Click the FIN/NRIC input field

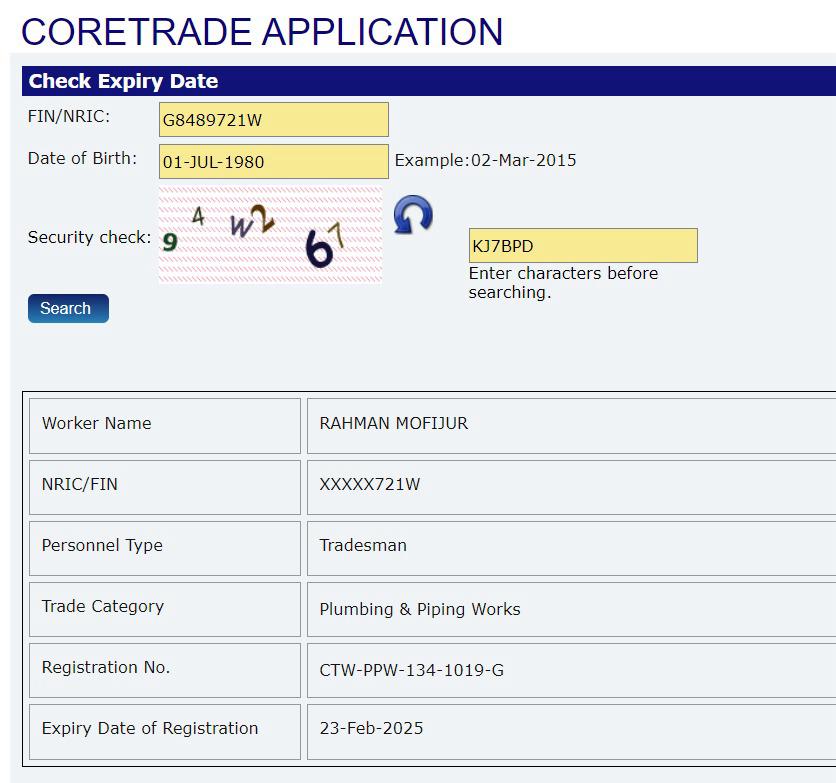click(273, 120)
